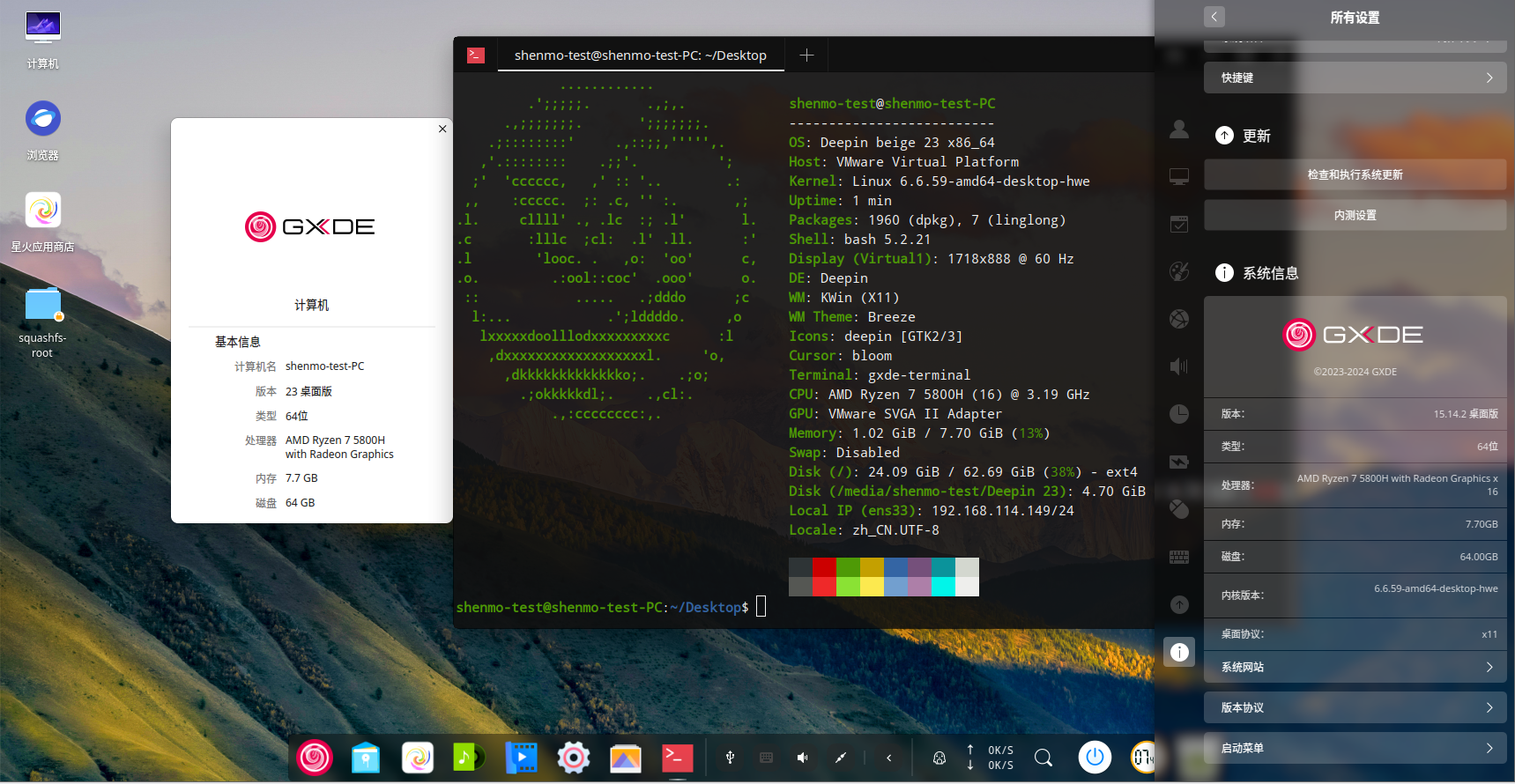Open the 版本协议 entry arrow
This screenshot has height=784, width=1515.
tap(1489, 707)
